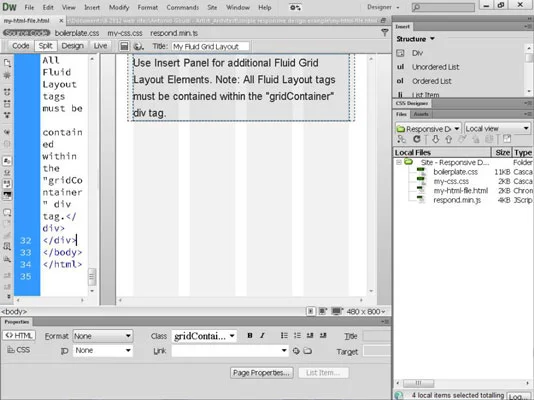
Task: Select the CSS Designer panel tab
Action: [x=412, y=103]
